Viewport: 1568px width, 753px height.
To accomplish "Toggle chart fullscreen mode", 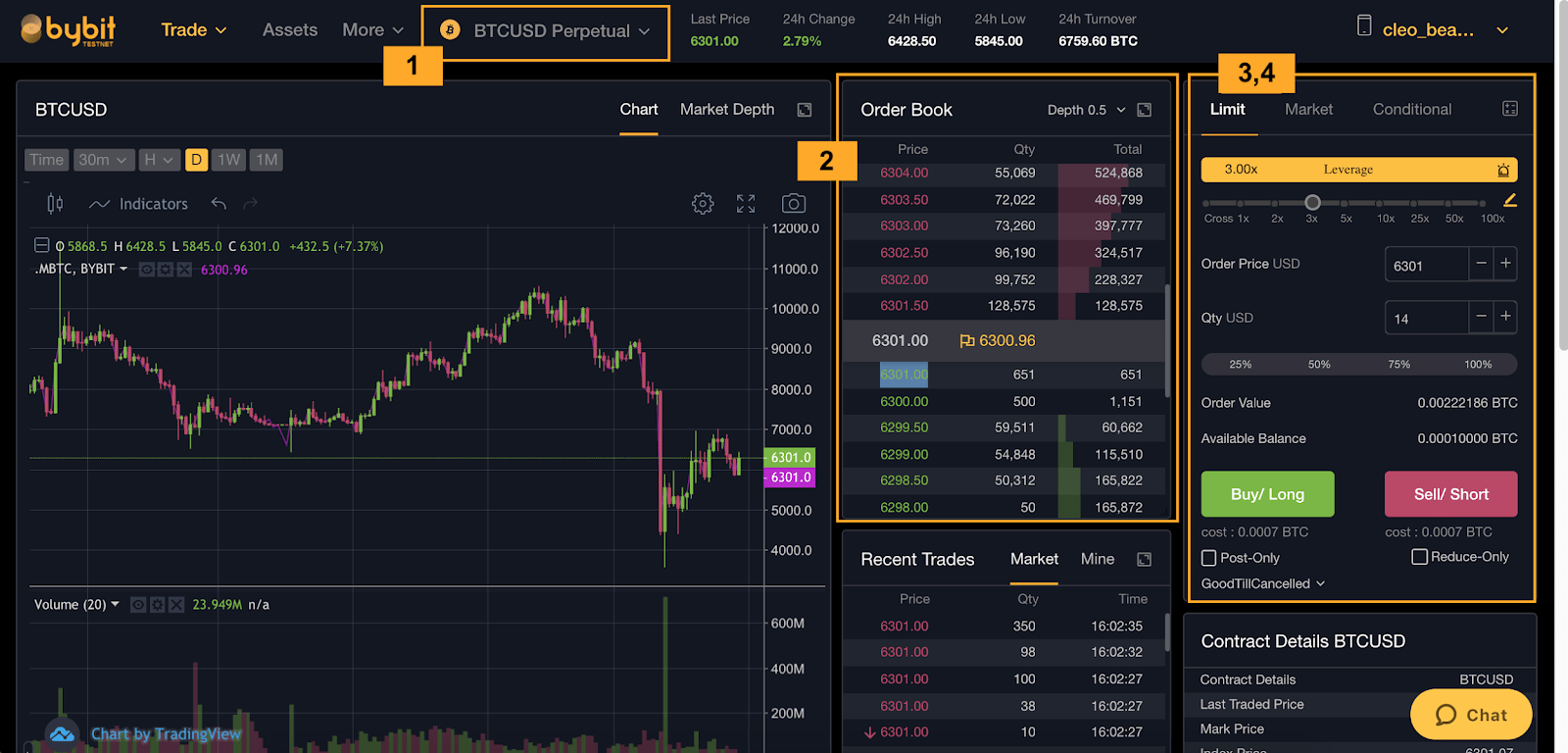I will [746, 203].
